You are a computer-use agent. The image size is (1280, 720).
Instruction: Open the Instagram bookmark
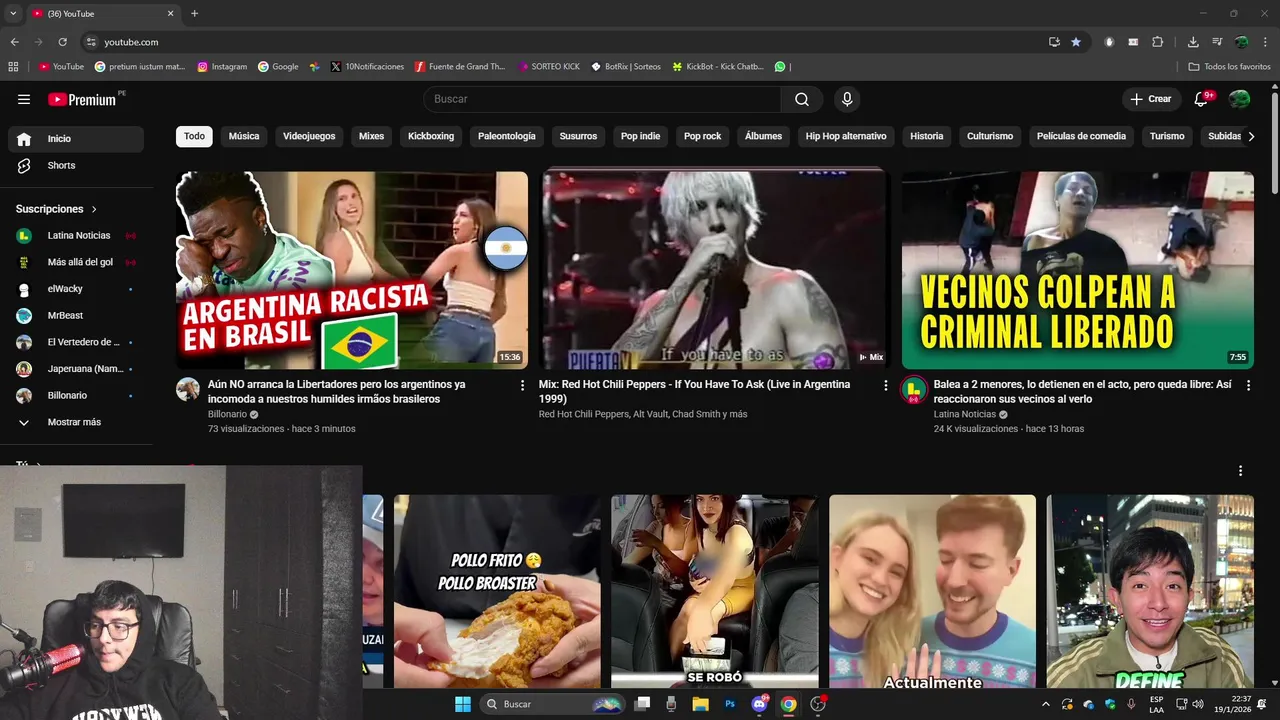[222, 67]
